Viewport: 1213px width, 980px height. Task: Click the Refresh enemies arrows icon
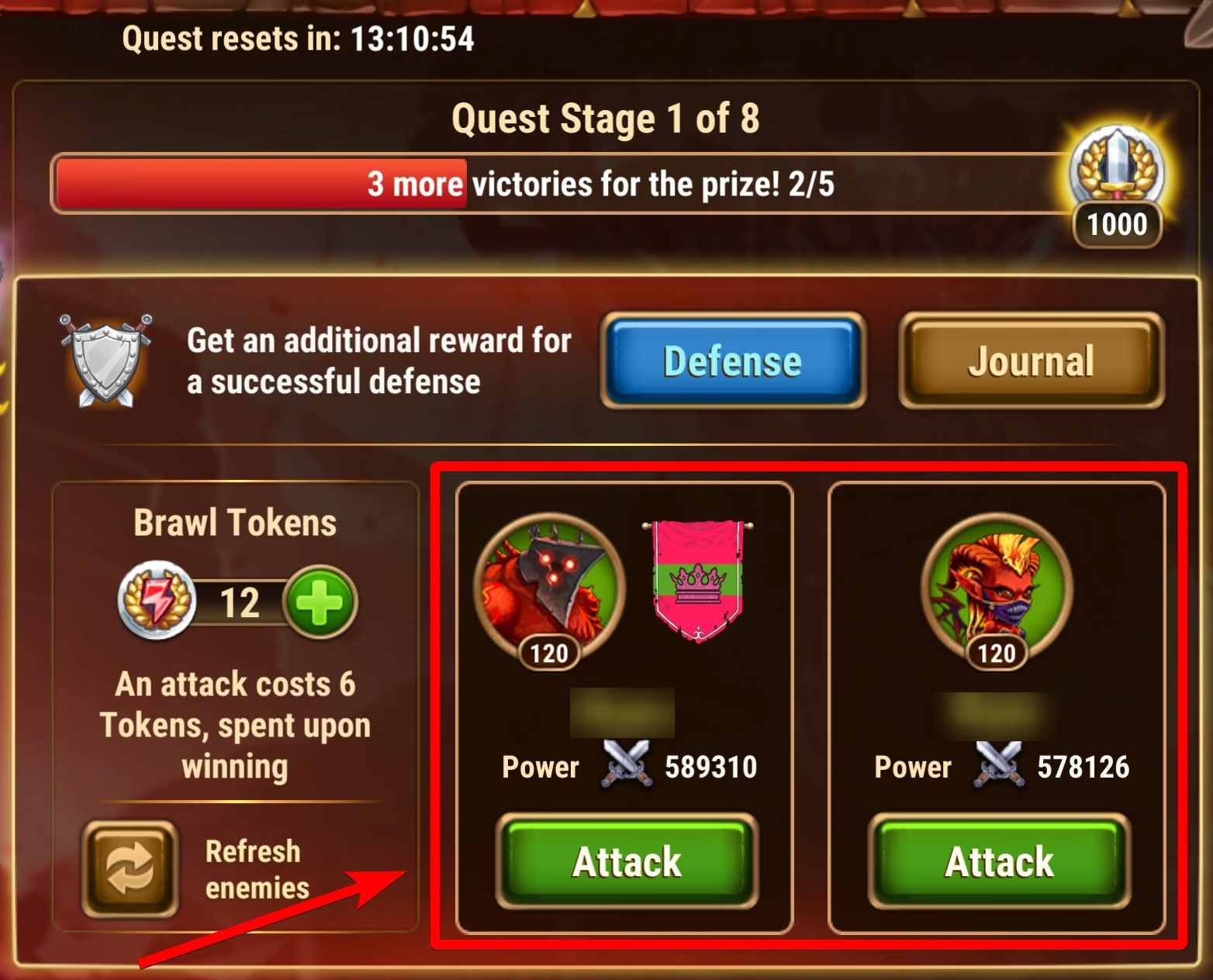130,869
